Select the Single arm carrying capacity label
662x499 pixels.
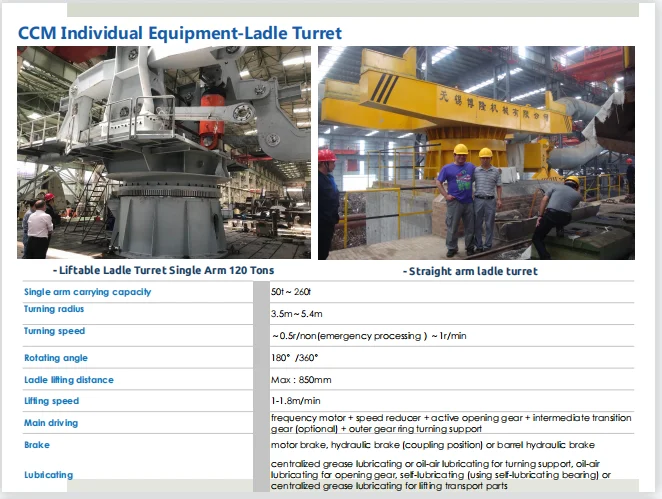click(88, 292)
